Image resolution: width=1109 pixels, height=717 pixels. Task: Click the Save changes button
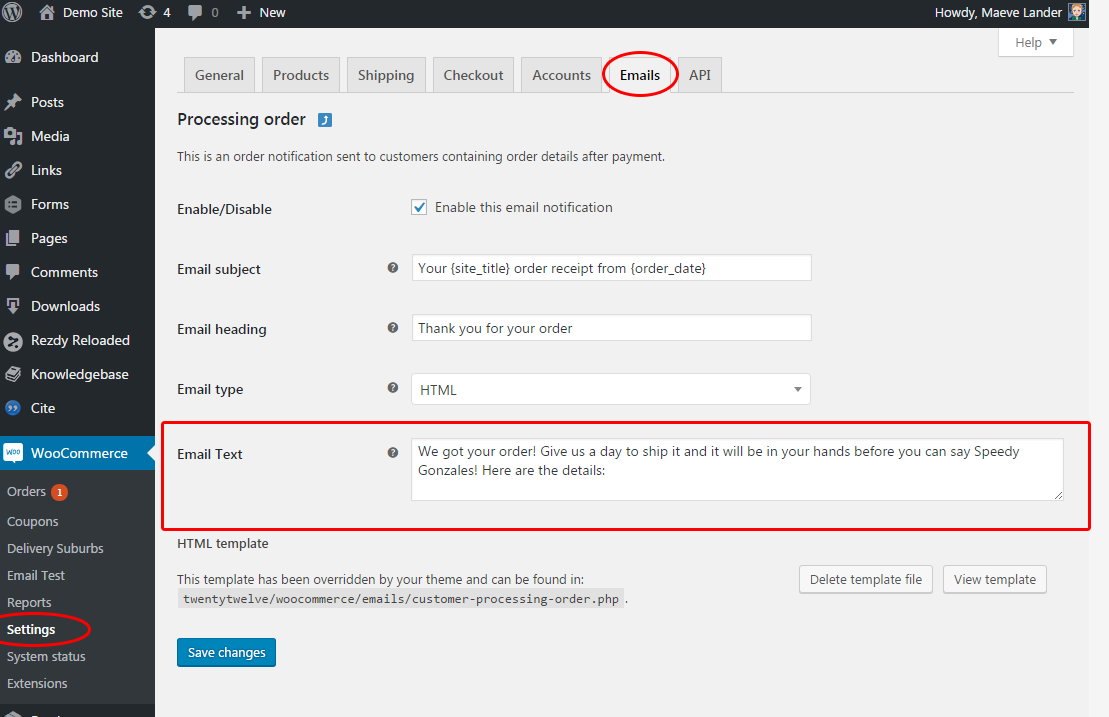click(226, 652)
